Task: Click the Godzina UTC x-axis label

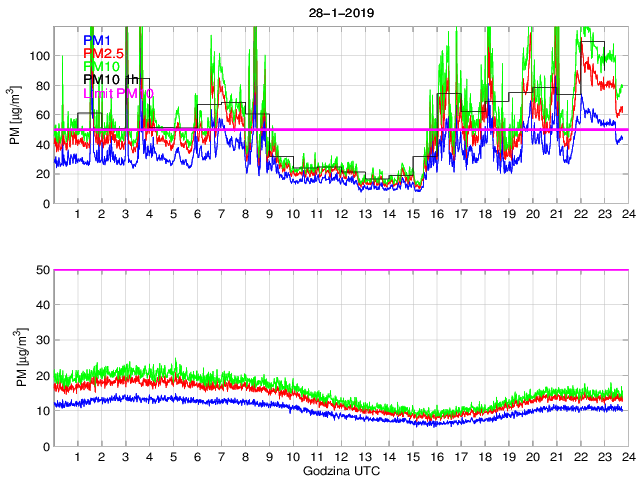Action: coord(340,470)
